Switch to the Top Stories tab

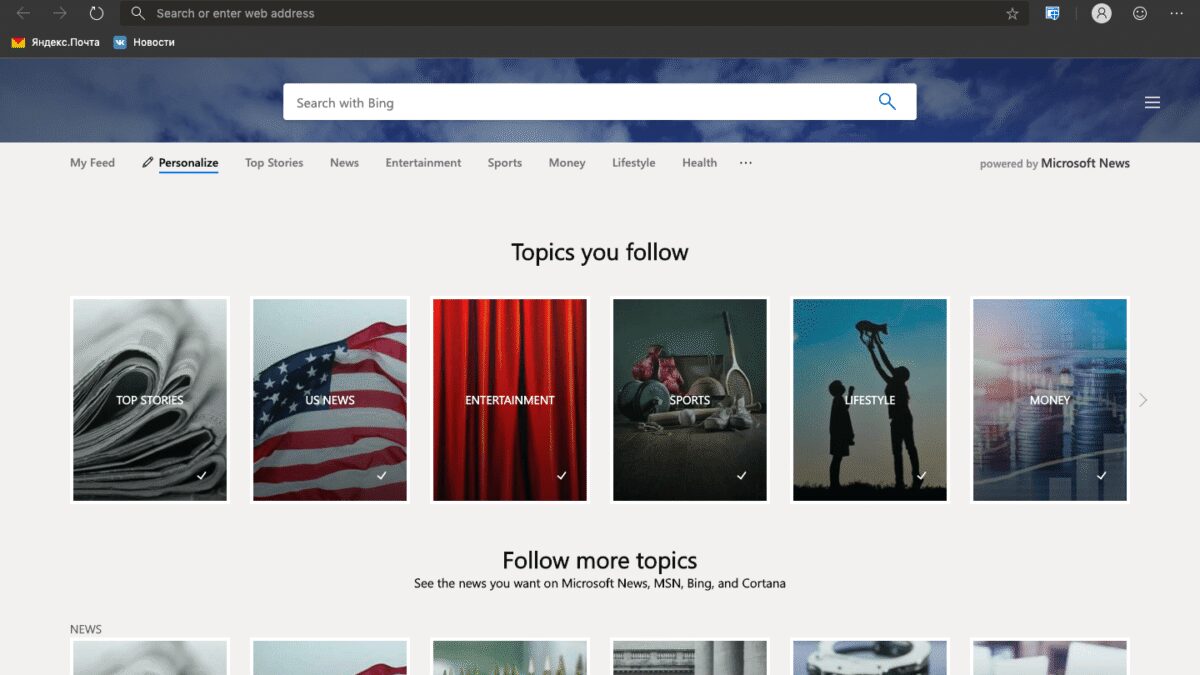click(274, 163)
